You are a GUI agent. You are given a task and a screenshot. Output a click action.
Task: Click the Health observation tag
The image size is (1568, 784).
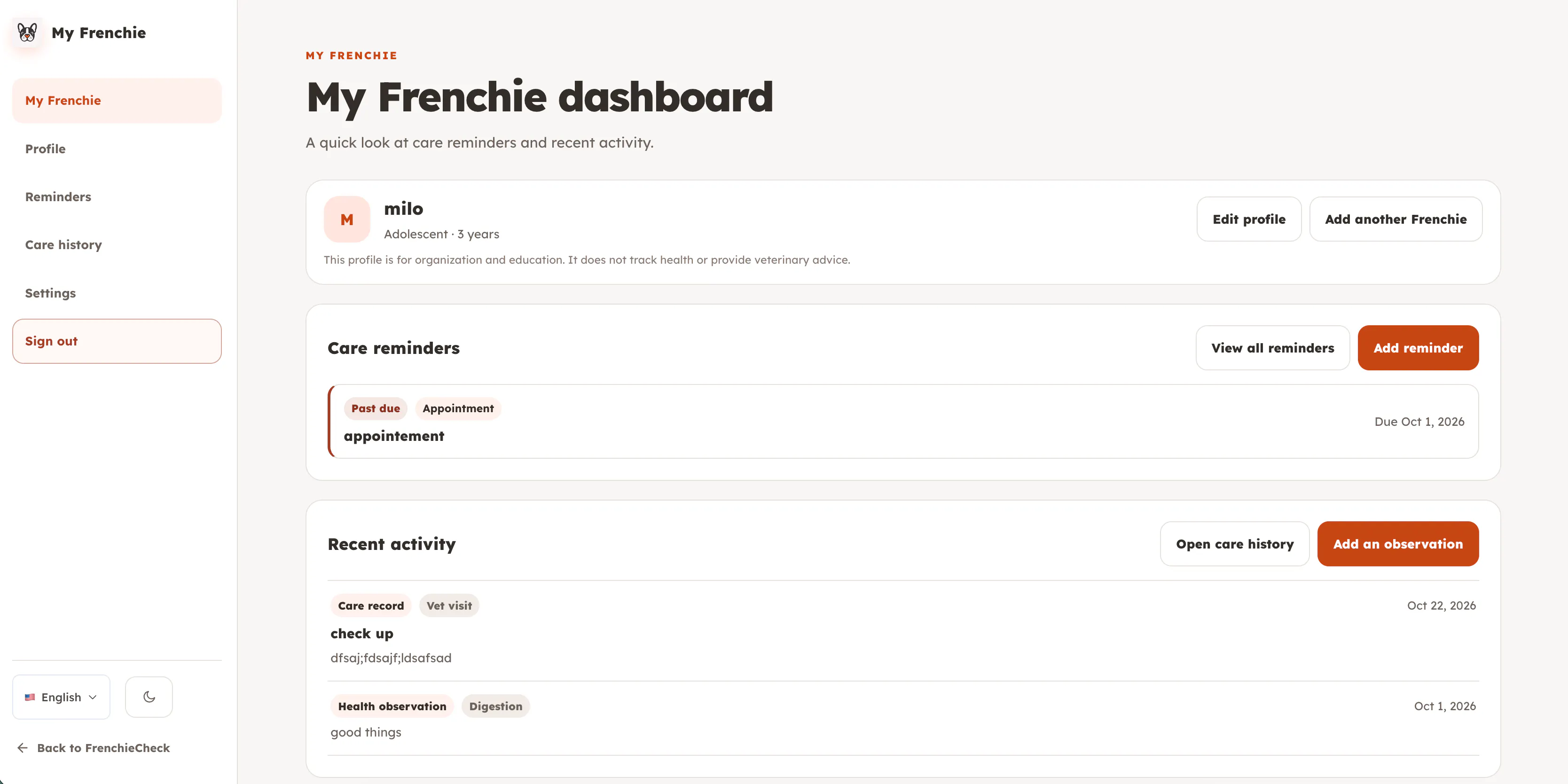[x=392, y=707]
